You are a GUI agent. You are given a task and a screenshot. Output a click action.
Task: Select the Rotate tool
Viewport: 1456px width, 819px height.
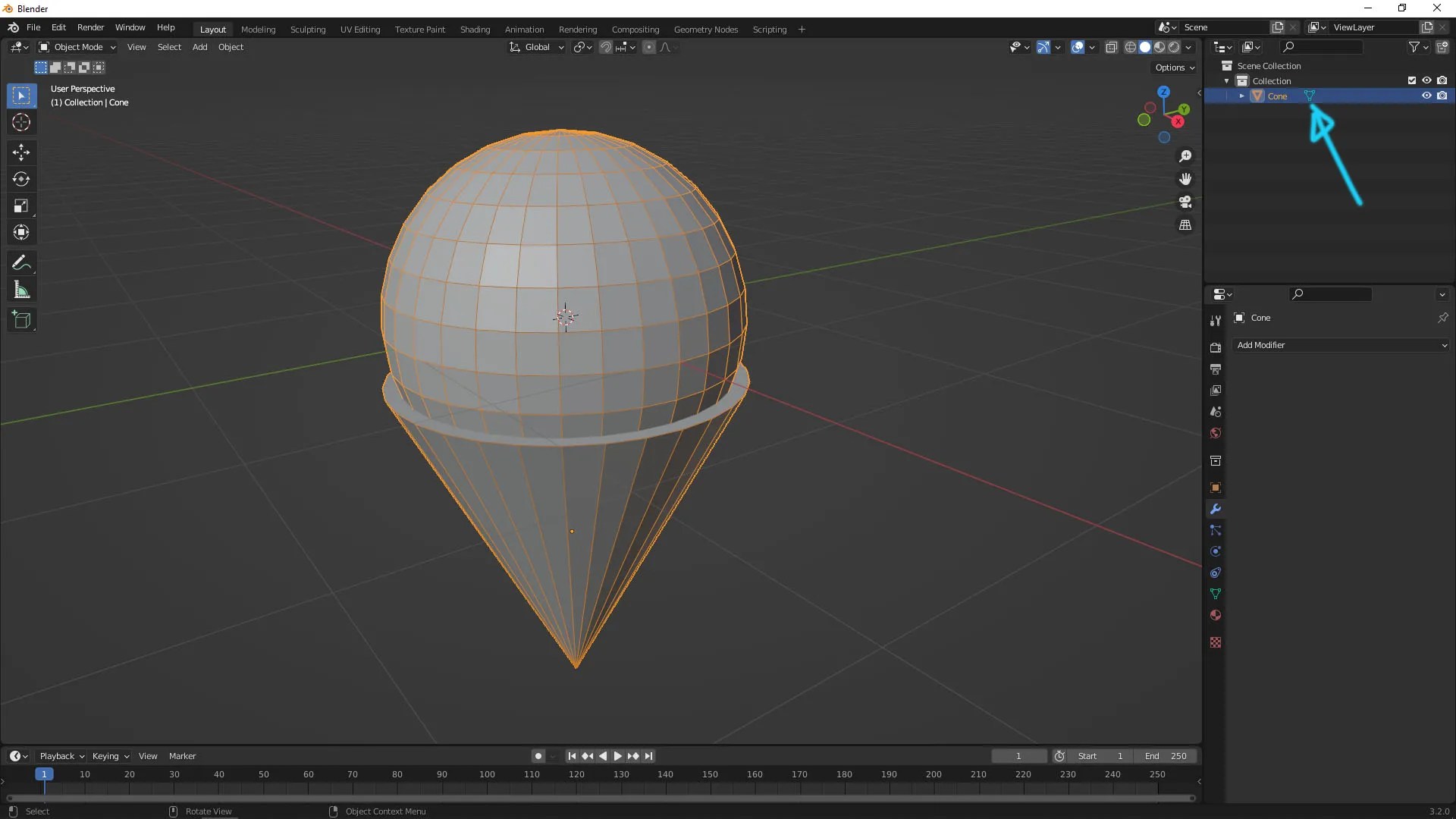click(21, 179)
